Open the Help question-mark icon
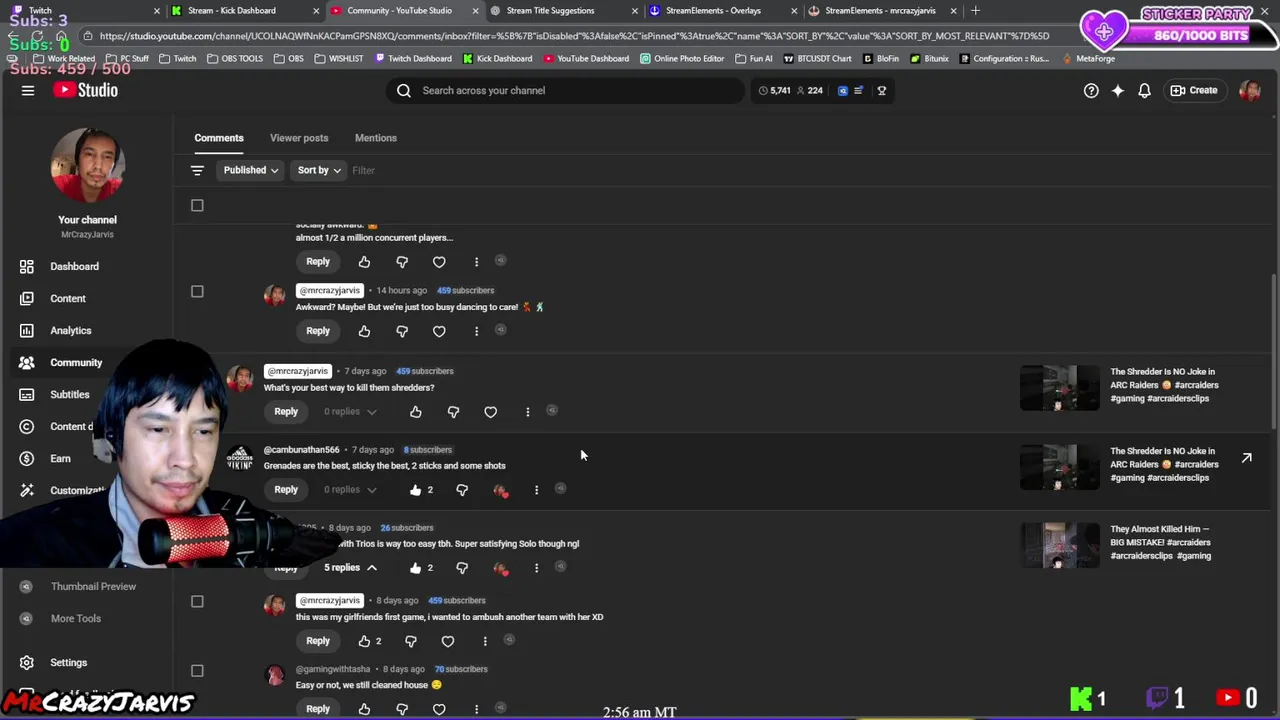This screenshot has height=720, width=1280. point(1091,90)
